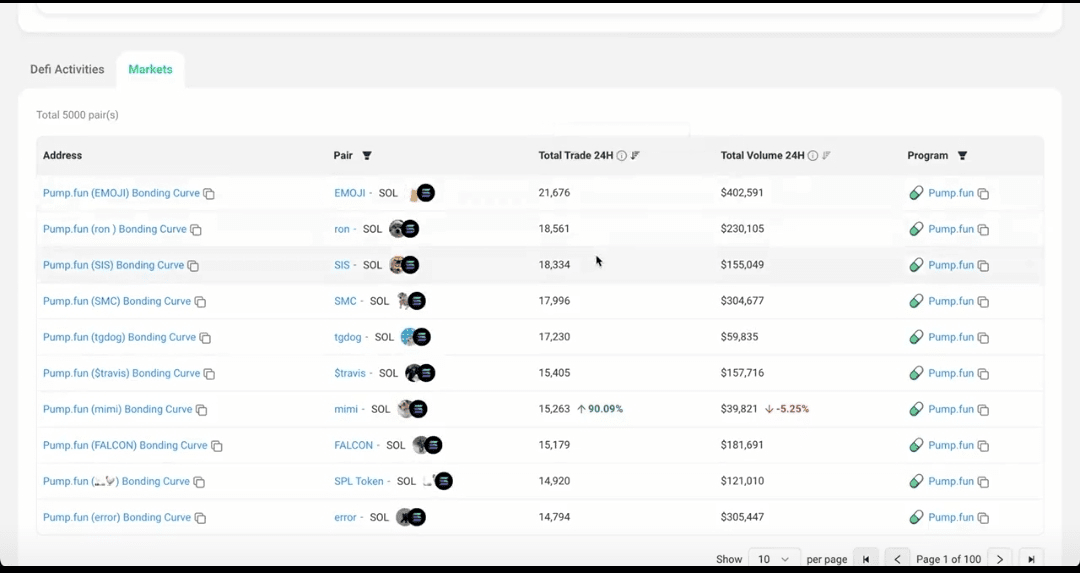Copy address of Pump.fun (FALCON) Bonding Curve
Viewport: 1080px width, 573px height.
[x=216, y=446]
